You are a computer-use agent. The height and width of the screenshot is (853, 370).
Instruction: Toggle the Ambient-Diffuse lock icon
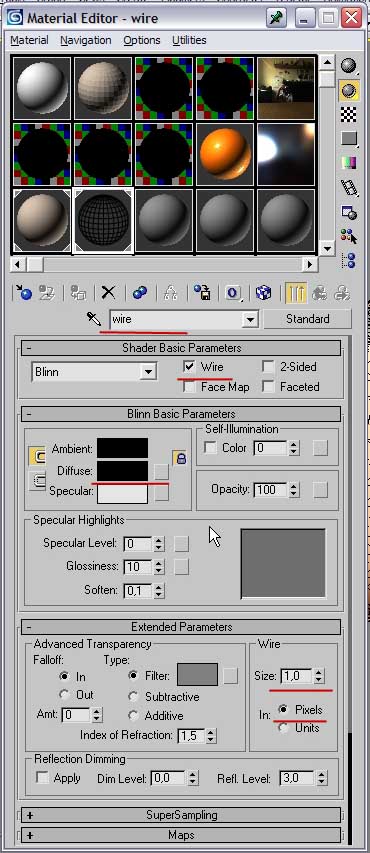180,458
